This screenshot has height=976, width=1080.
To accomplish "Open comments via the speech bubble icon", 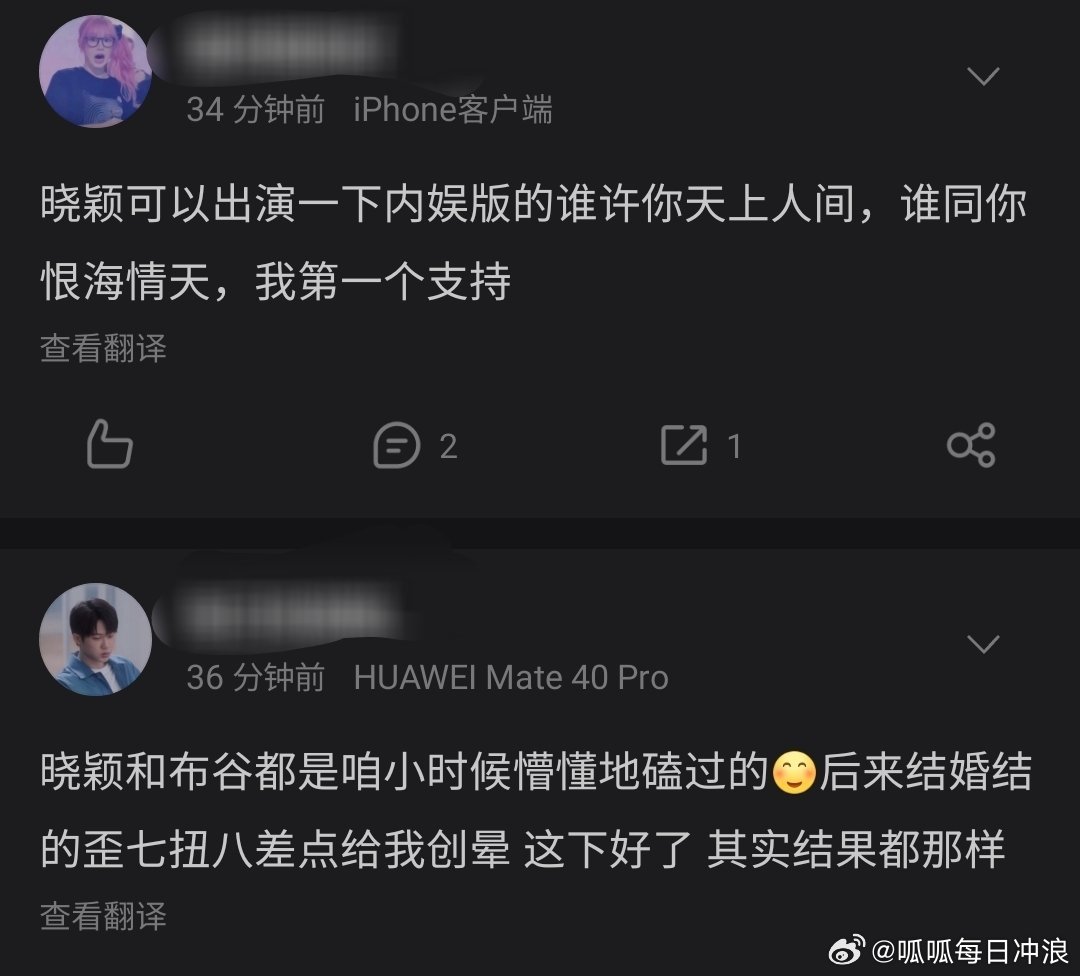I will pyautogui.click(x=396, y=446).
